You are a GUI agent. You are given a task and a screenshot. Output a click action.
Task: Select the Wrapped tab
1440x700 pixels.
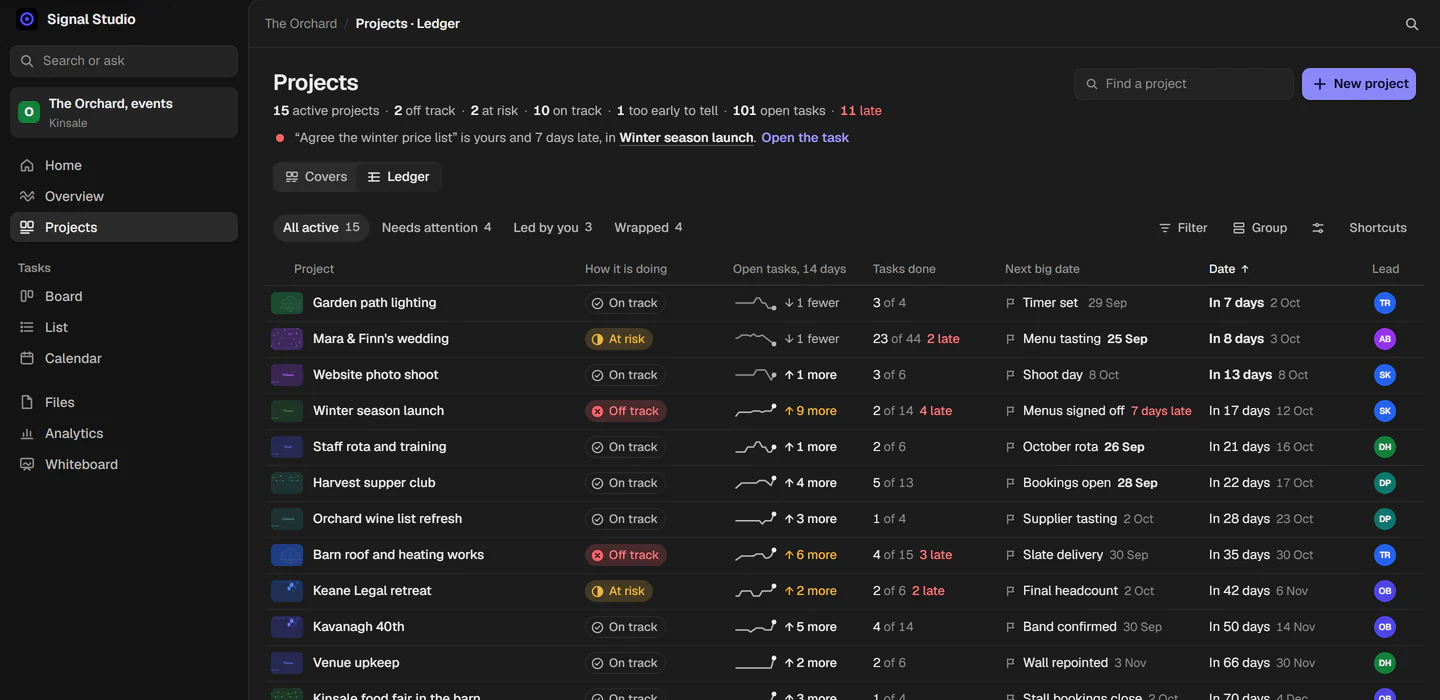pyautogui.click(x=648, y=228)
